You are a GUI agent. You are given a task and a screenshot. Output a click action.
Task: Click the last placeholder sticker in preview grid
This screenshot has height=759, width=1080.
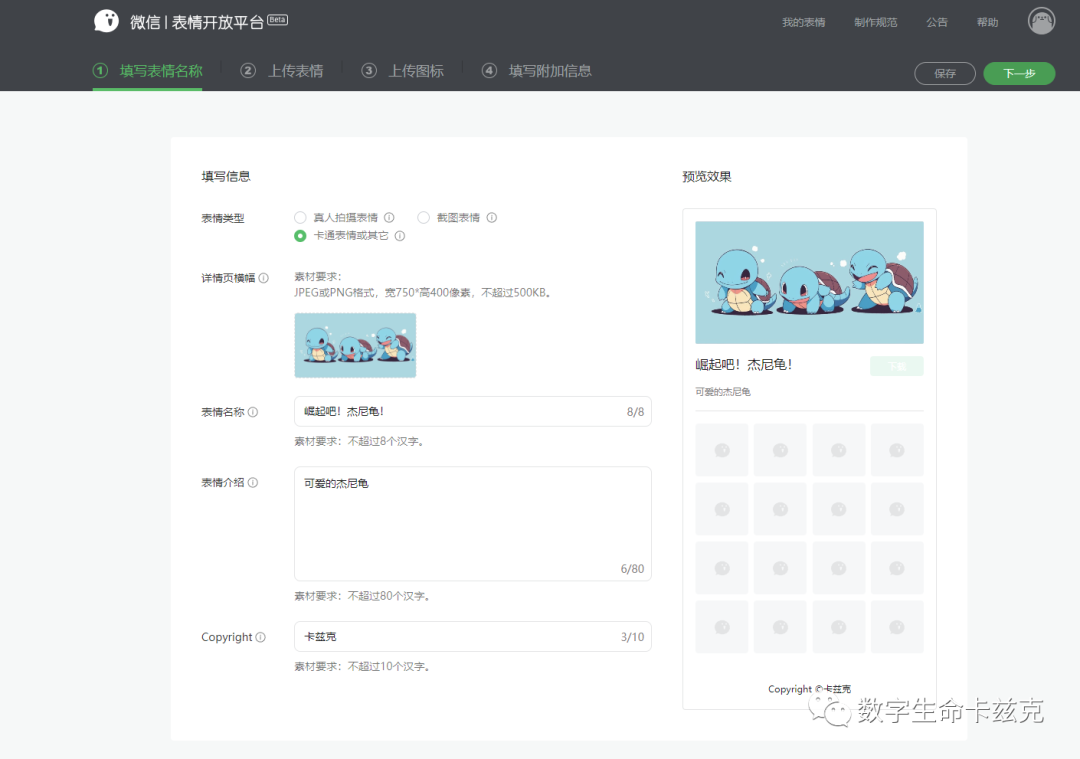click(897, 627)
